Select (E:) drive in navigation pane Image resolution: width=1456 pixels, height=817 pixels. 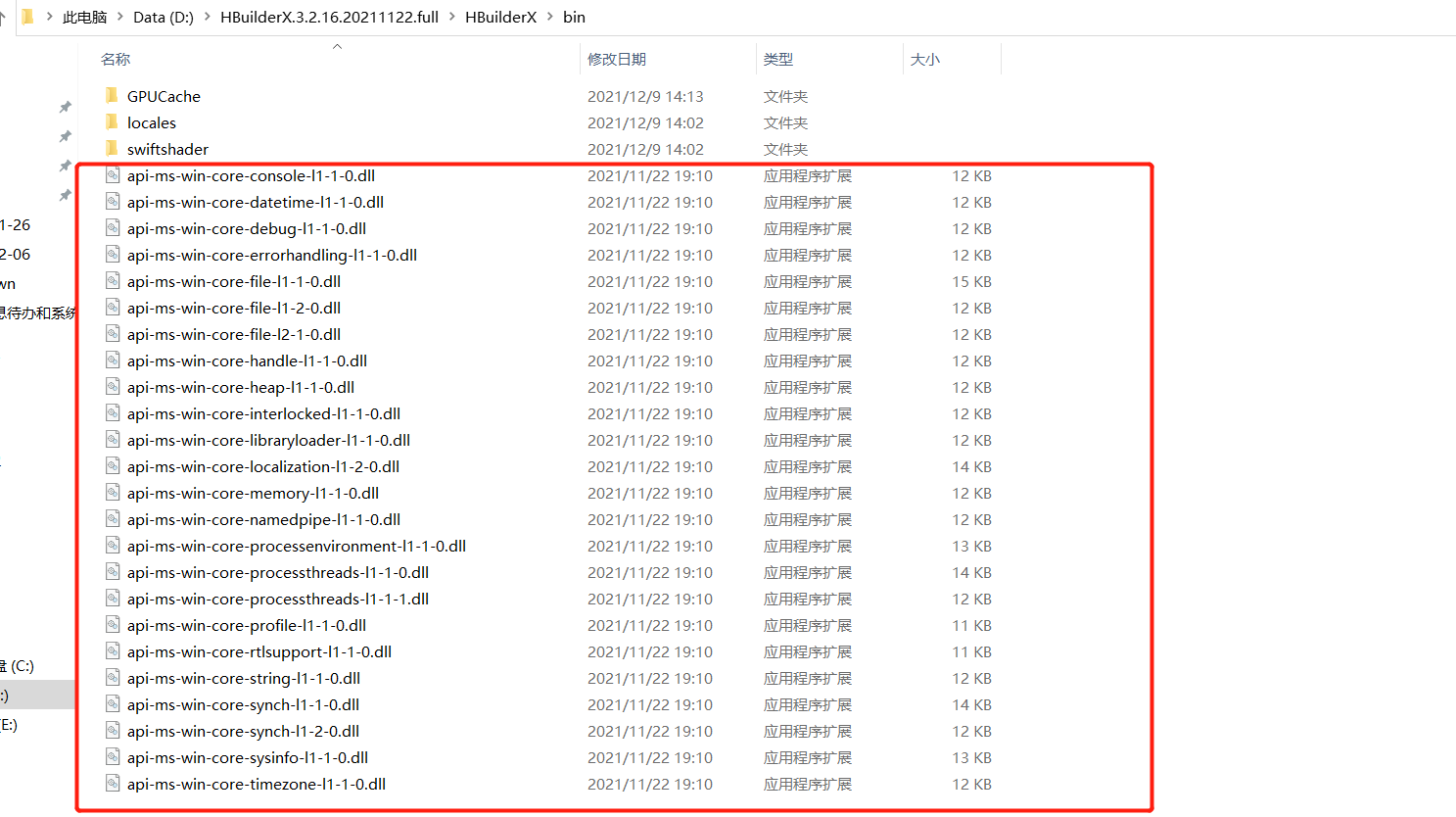coord(9,725)
